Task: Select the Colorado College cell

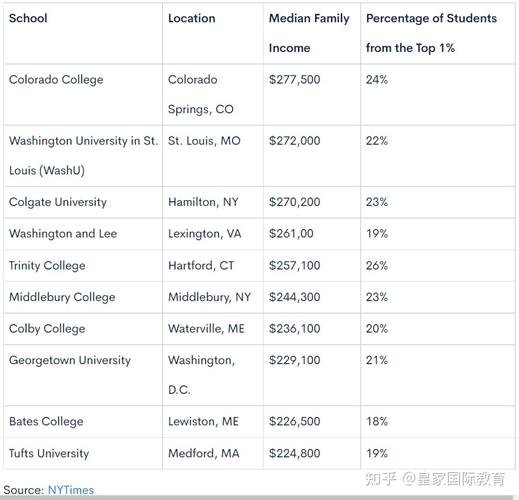Action: click(56, 80)
